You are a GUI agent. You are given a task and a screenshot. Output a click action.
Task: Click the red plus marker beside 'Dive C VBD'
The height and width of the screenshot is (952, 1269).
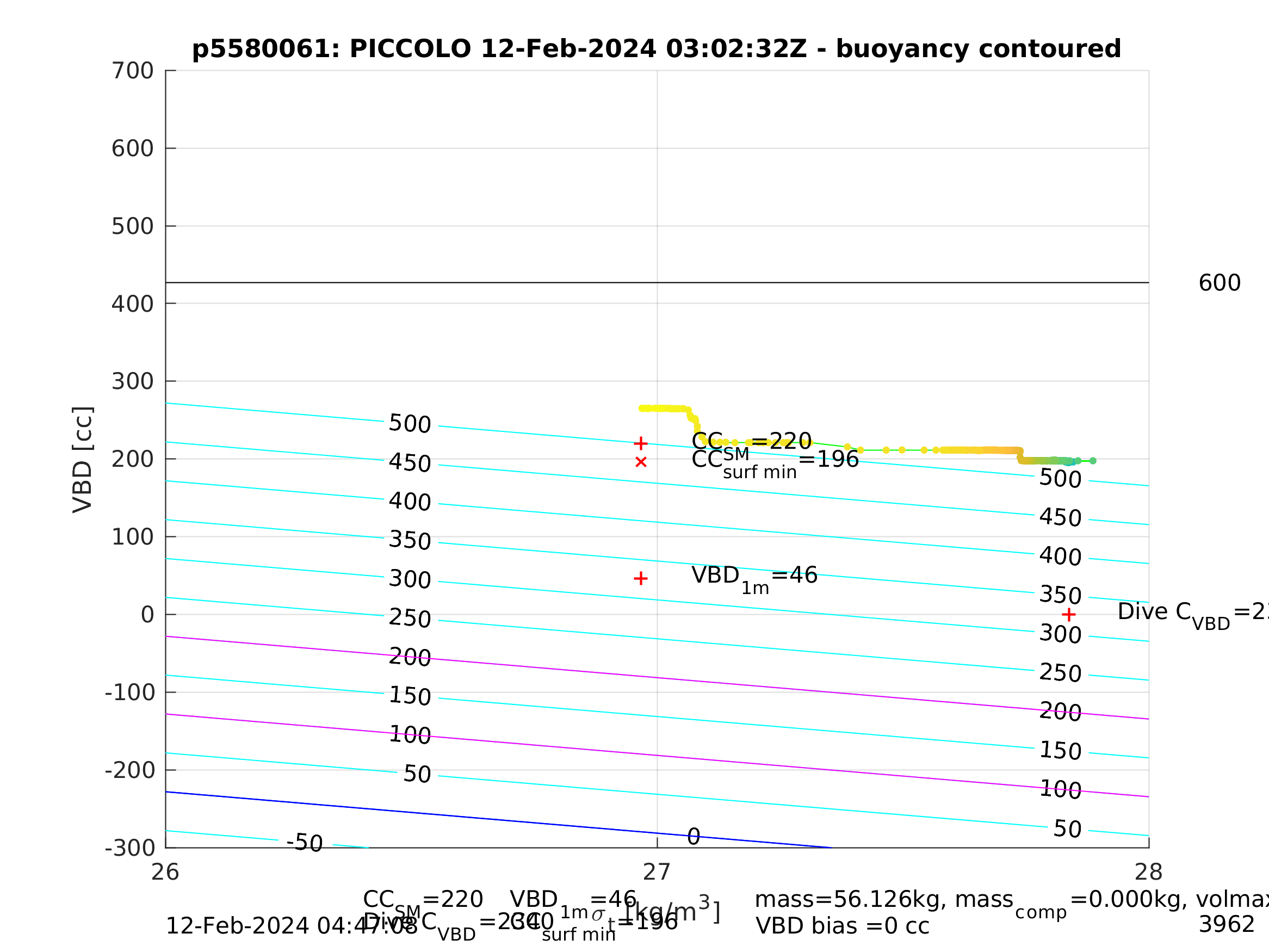point(1069,615)
